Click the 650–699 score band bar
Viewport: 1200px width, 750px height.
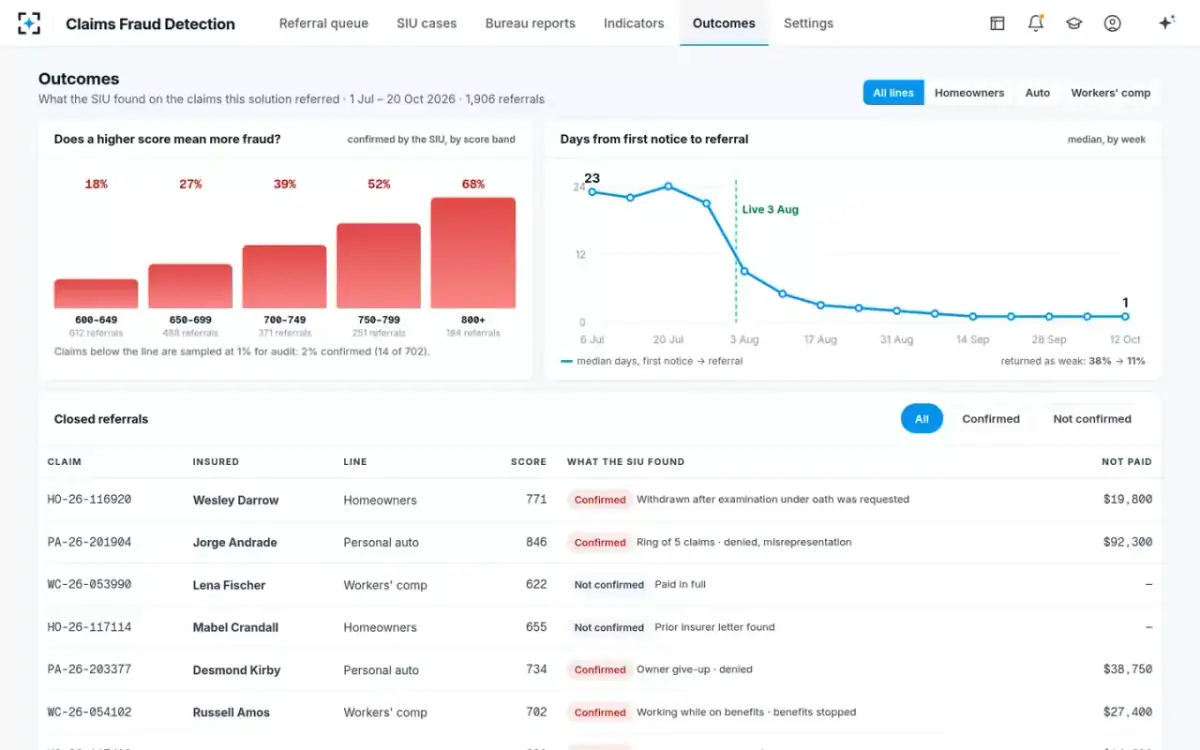pos(190,286)
